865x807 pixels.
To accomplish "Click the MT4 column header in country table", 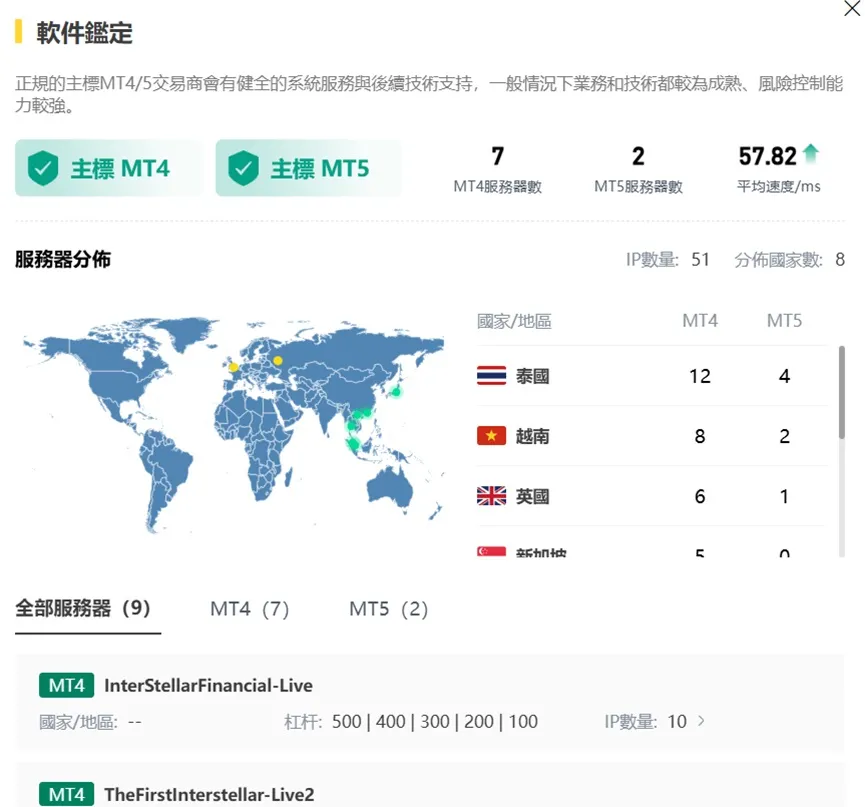I will click(700, 320).
